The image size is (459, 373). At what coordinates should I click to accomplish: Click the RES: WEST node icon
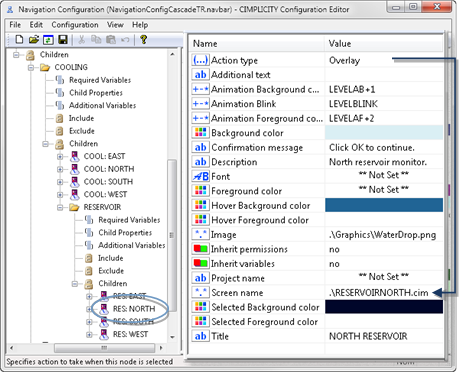104,334
